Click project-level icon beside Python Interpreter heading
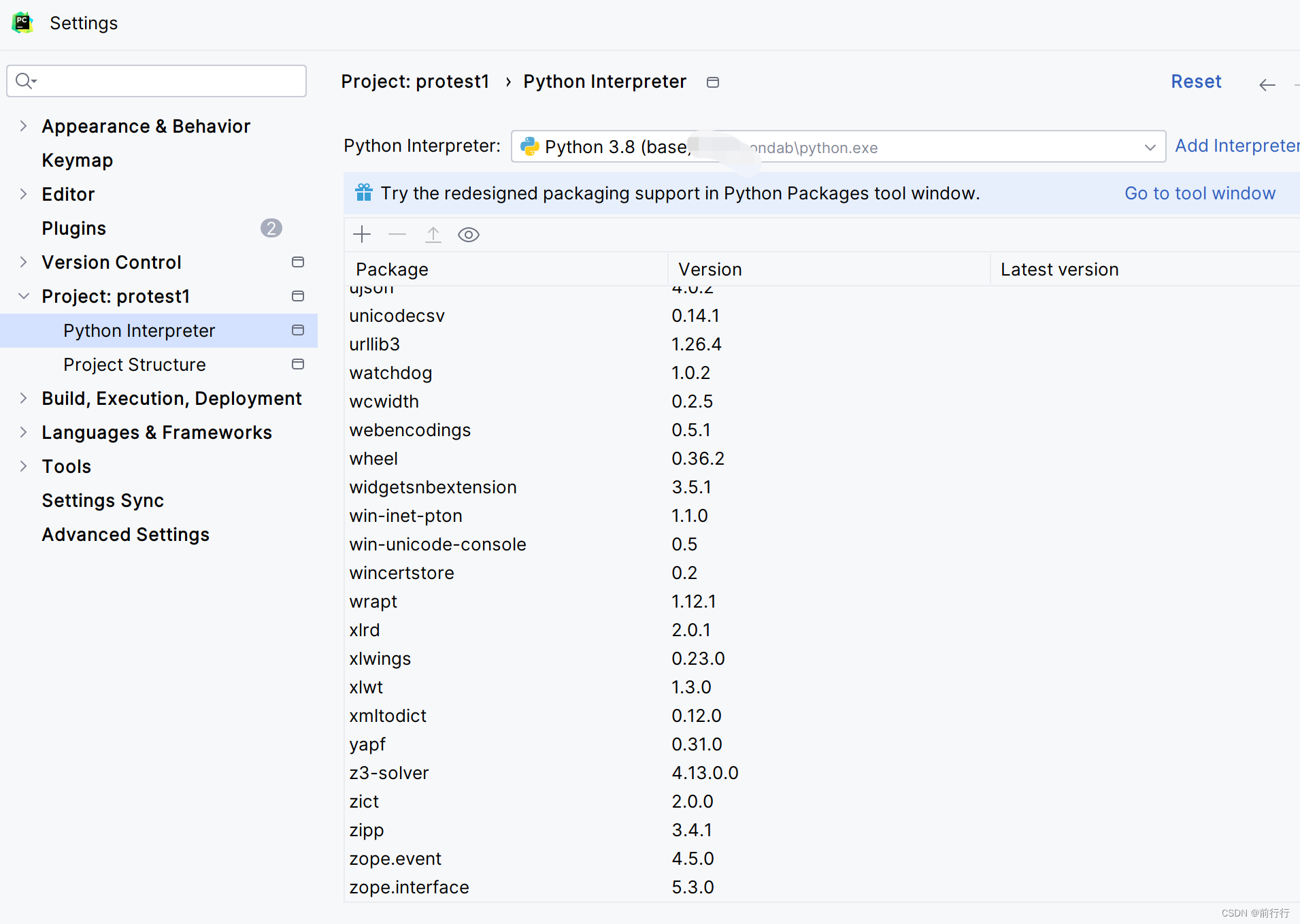 (x=713, y=82)
